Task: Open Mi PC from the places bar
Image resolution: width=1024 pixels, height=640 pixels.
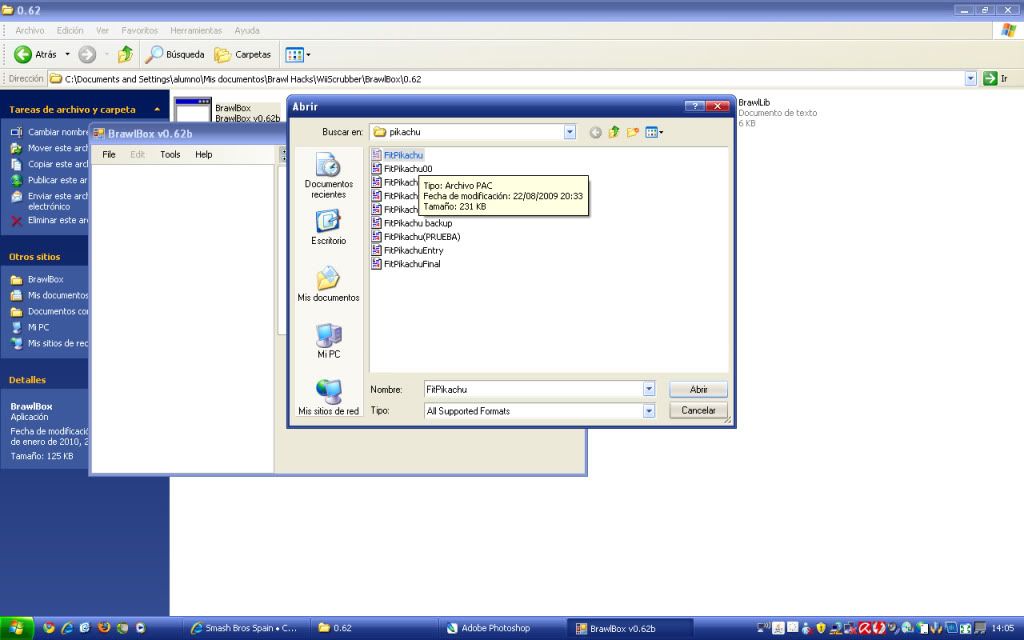Action: click(328, 340)
